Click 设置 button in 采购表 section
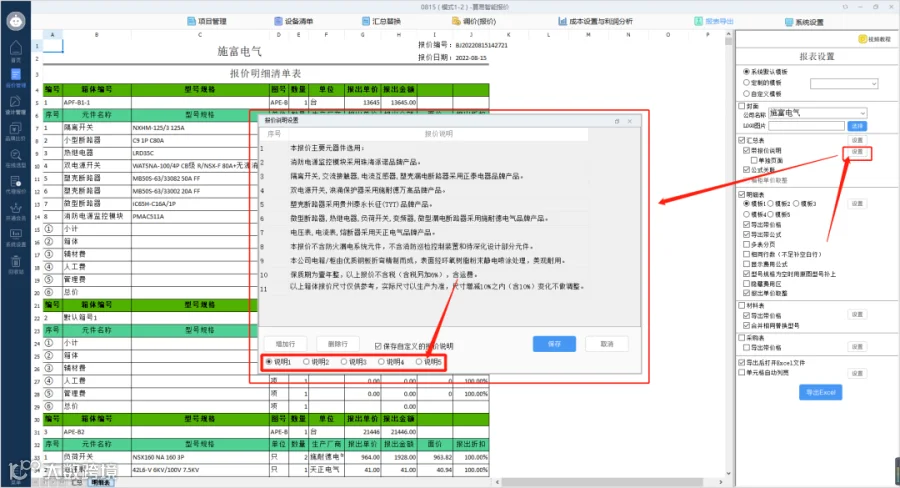The image size is (900, 488). [x=857, y=347]
